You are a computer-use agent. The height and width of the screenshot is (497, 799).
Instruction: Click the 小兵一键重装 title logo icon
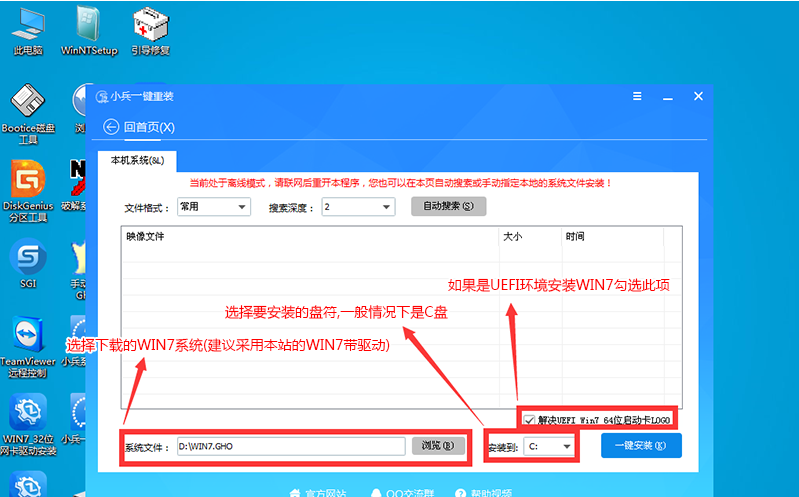tap(101, 96)
